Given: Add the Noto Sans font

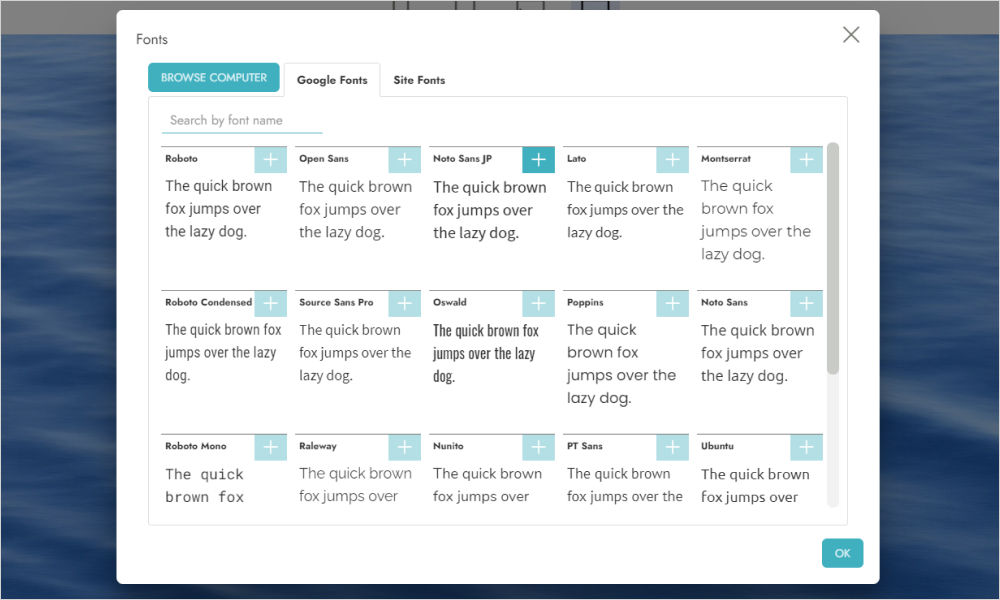Looking at the screenshot, I should [806, 303].
